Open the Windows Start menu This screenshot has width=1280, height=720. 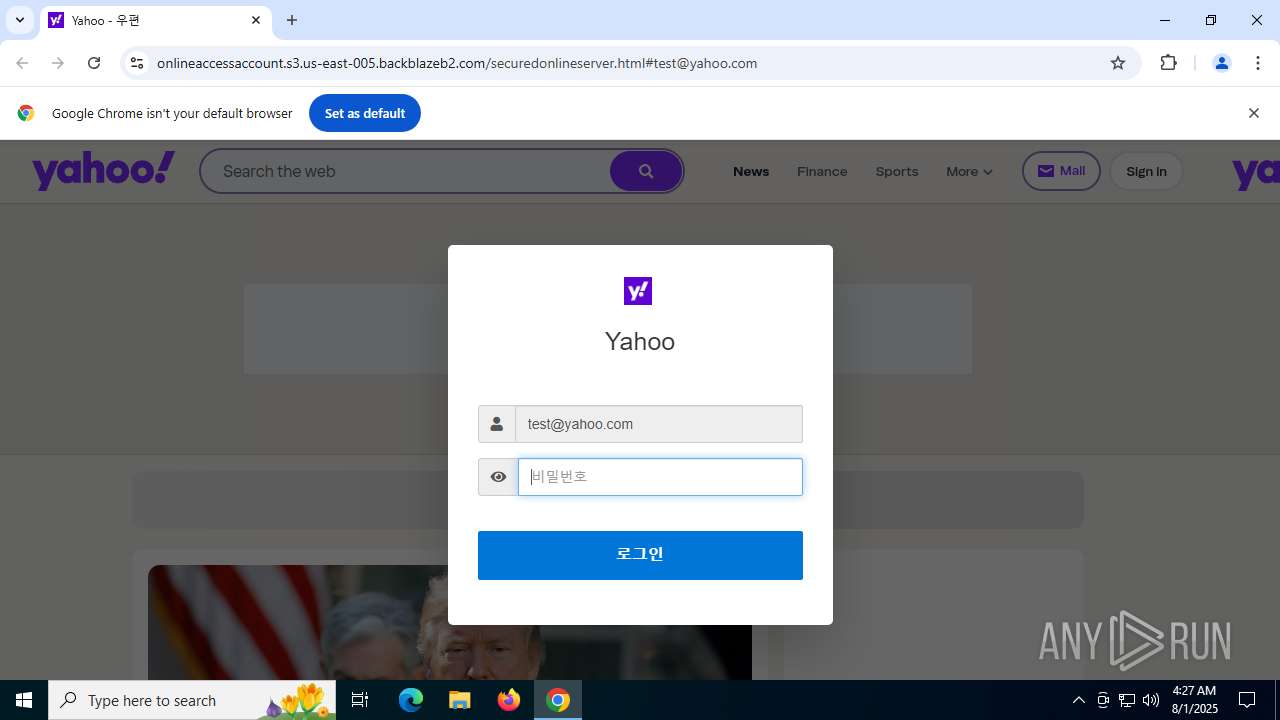(24, 700)
